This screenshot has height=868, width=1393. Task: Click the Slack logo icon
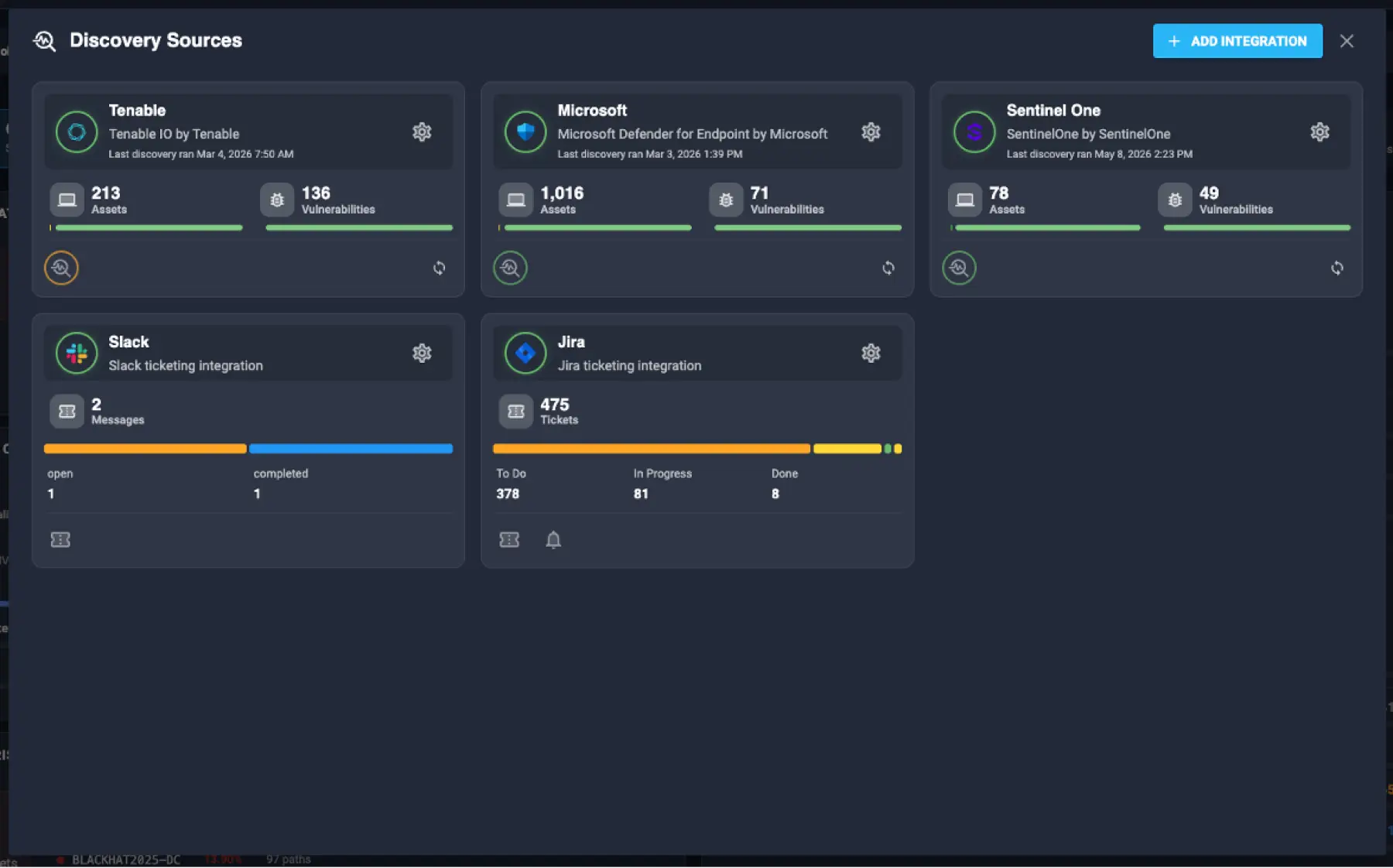[x=77, y=354]
